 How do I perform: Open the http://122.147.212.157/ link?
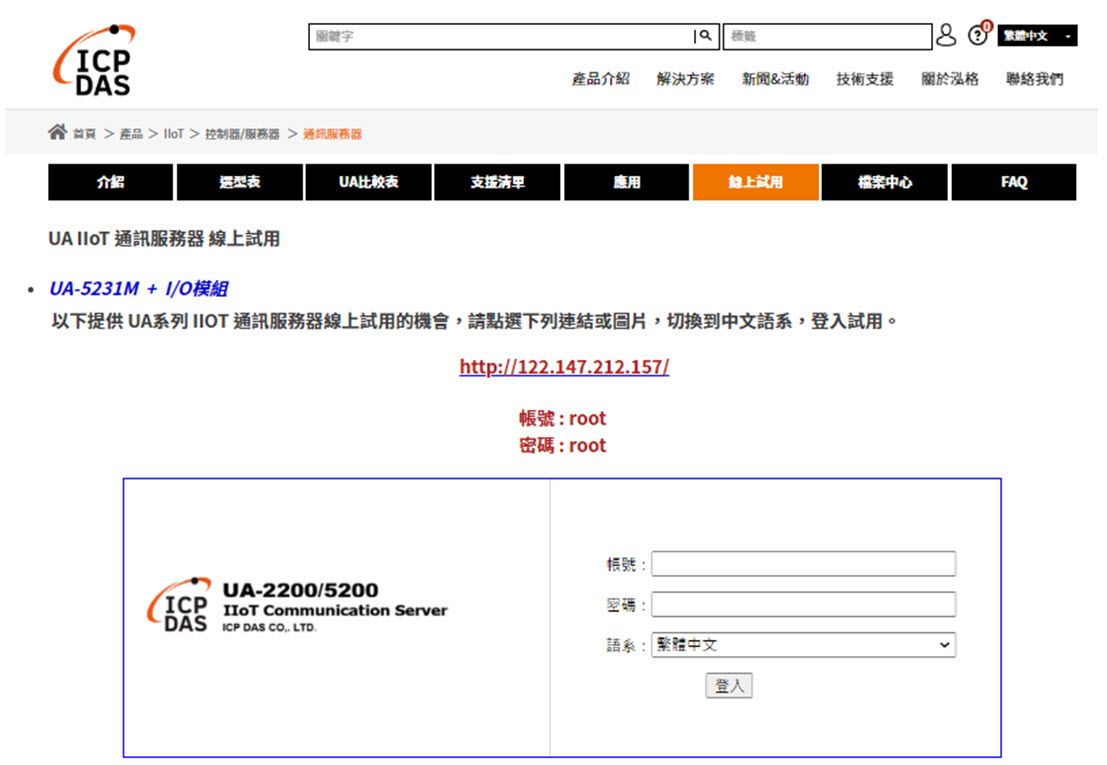(x=564, y=367)
